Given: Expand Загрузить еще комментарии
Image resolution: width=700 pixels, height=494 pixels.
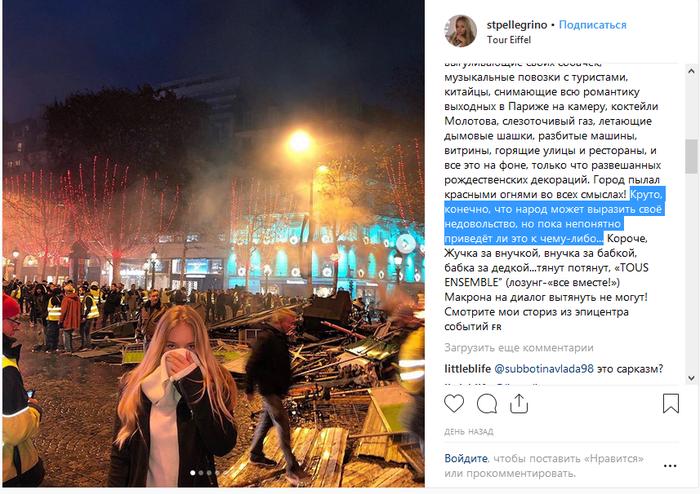Looking at the screenshot, I should tap(519, 348).
